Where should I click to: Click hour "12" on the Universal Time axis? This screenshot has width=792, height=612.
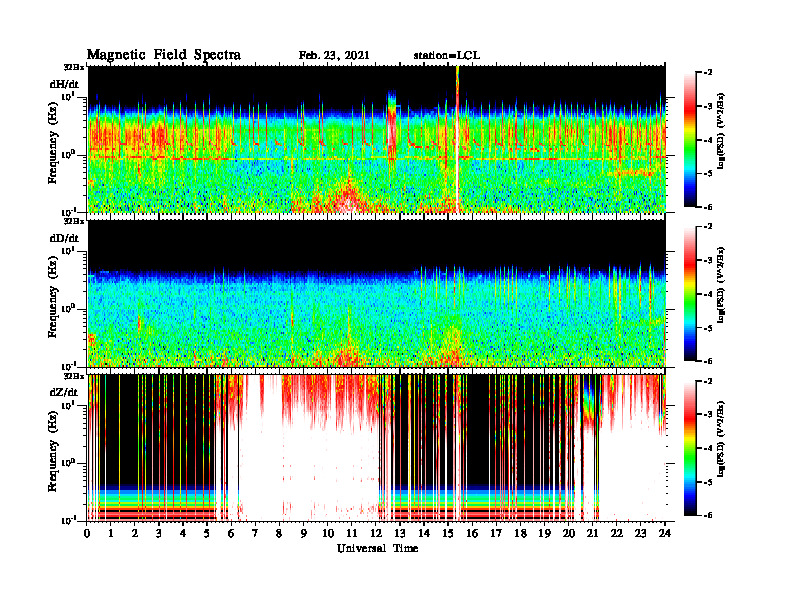click(x=376, y=534)
